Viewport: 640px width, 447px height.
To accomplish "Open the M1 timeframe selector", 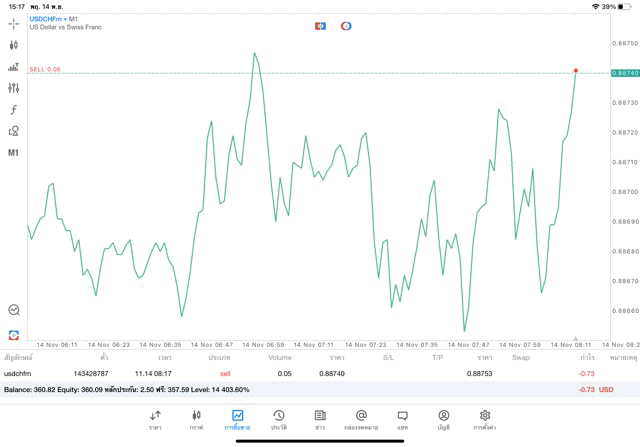I will point(14,153).
